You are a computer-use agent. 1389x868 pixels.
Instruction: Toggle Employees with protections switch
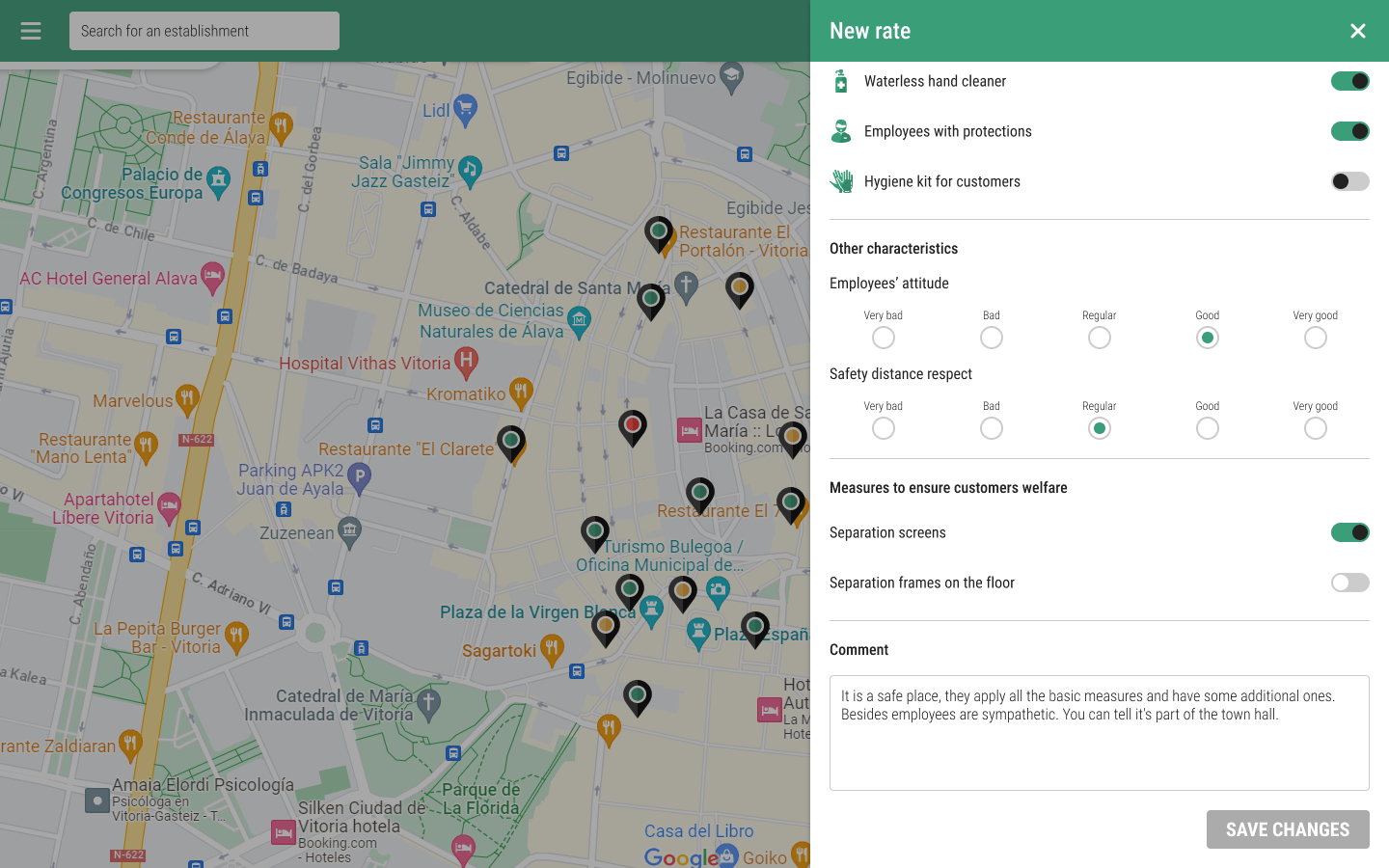click(x=1350, y=131)
